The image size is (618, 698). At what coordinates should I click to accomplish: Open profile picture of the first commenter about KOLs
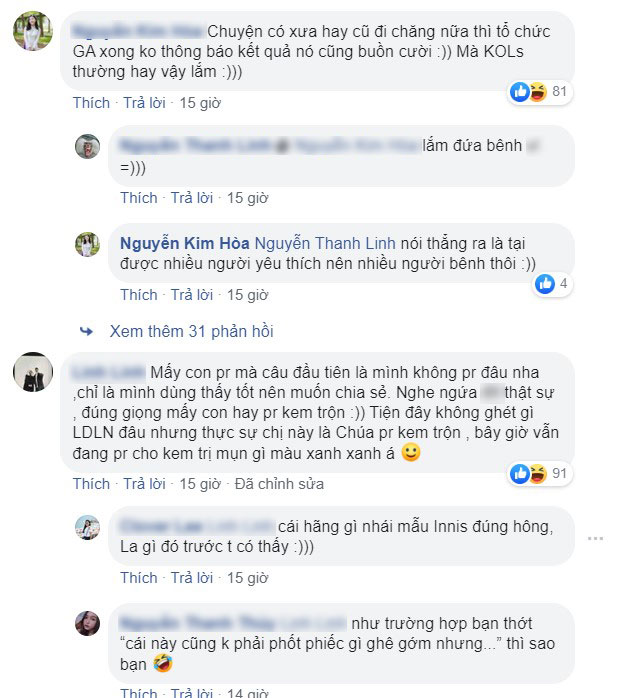[33, 31]
